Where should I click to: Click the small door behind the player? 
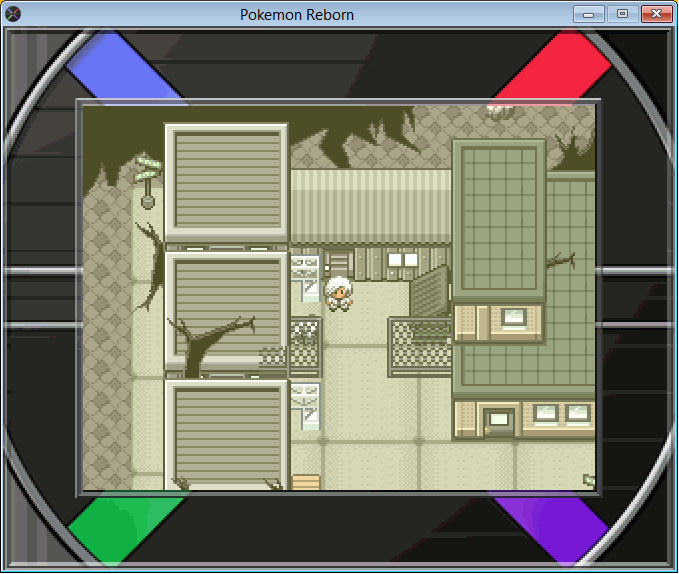point(338,262)
